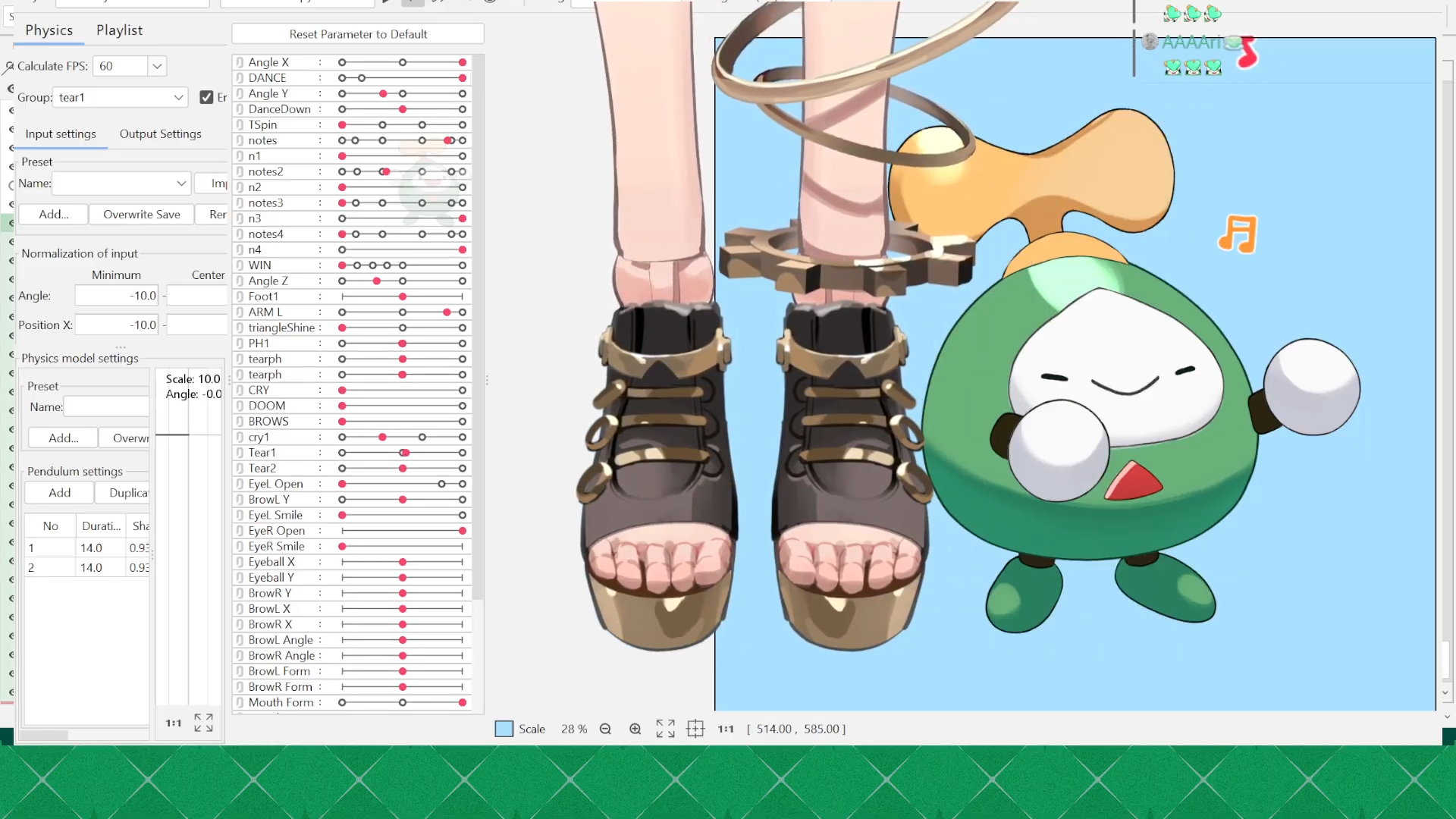
Task: Toggle the lock icon beside Tear1
Action: coord(240,453)
